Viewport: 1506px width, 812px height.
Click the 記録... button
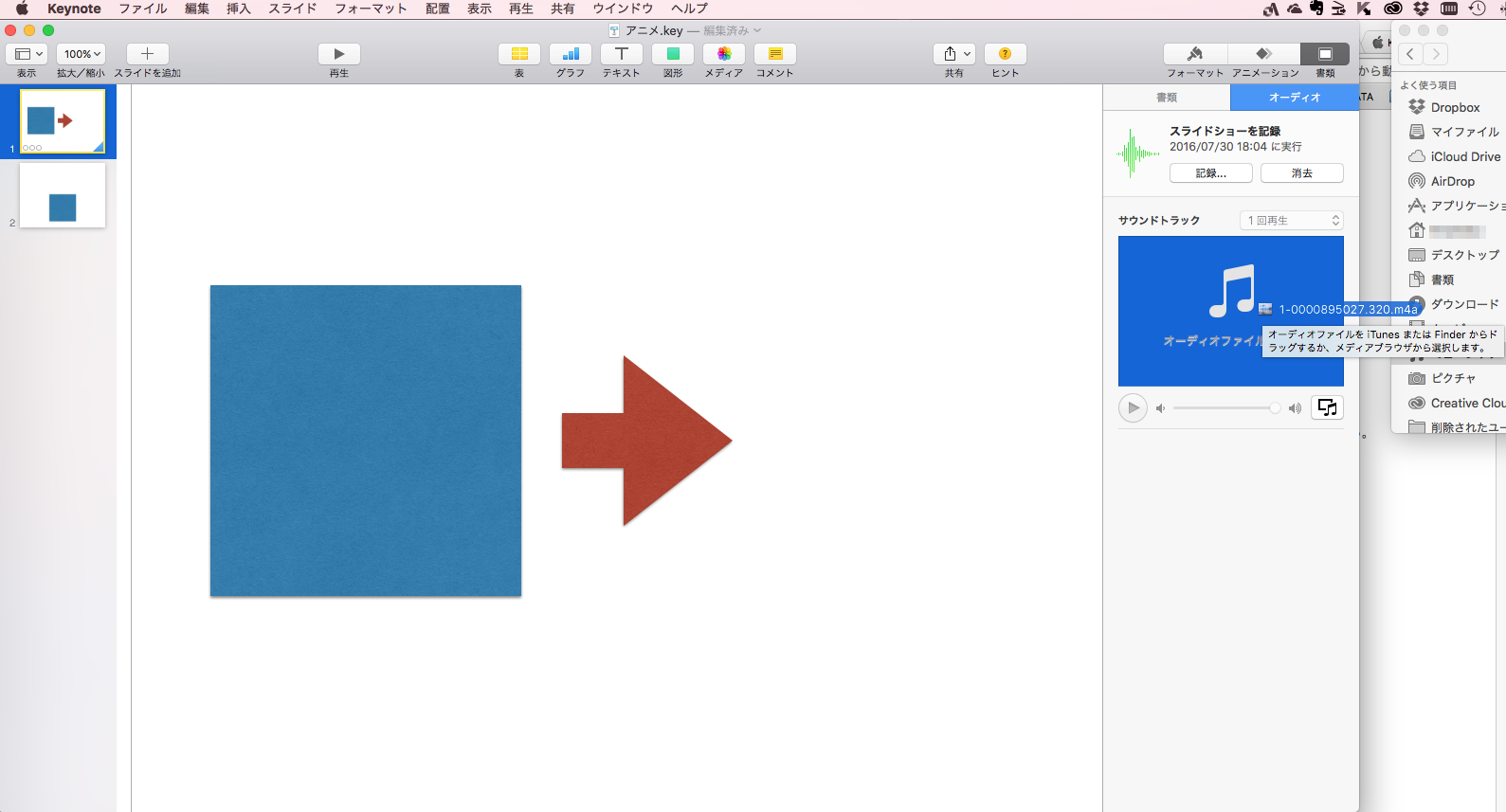(x=1210, y=173)
